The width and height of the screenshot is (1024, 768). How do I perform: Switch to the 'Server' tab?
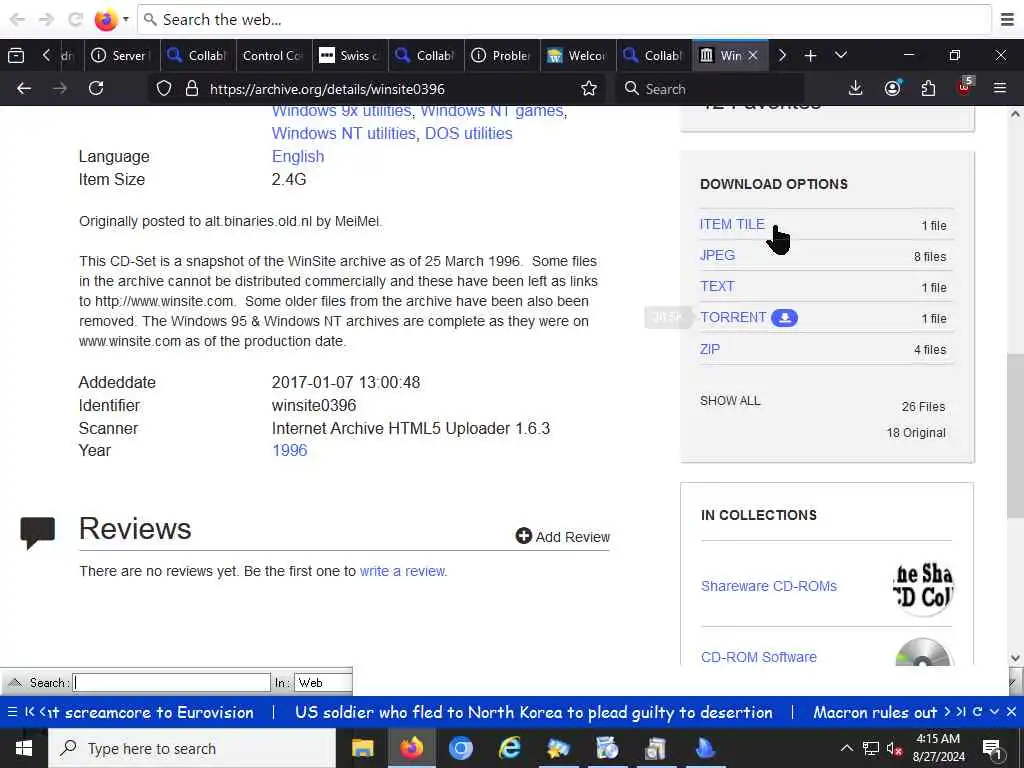point(120,56)
